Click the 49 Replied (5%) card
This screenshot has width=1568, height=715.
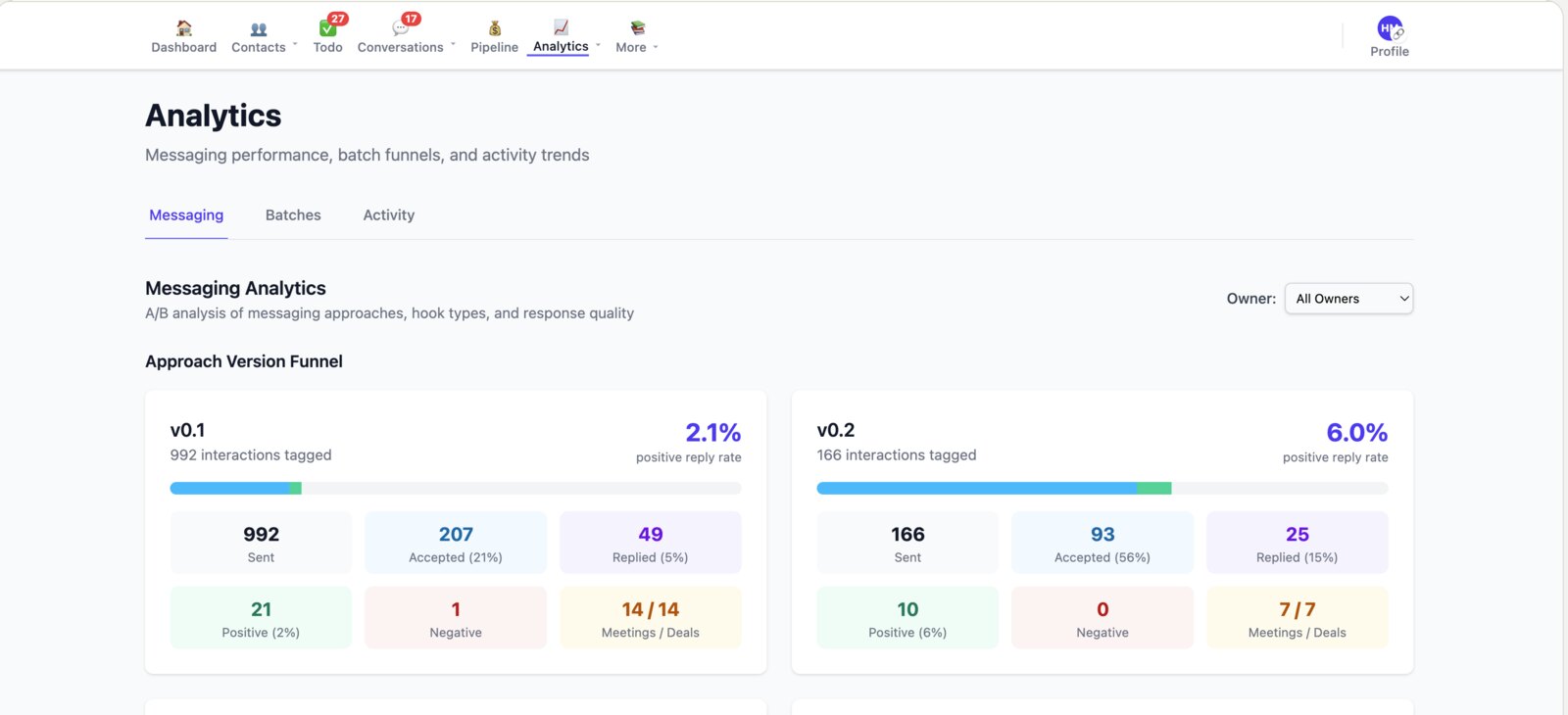pos(651,543)
